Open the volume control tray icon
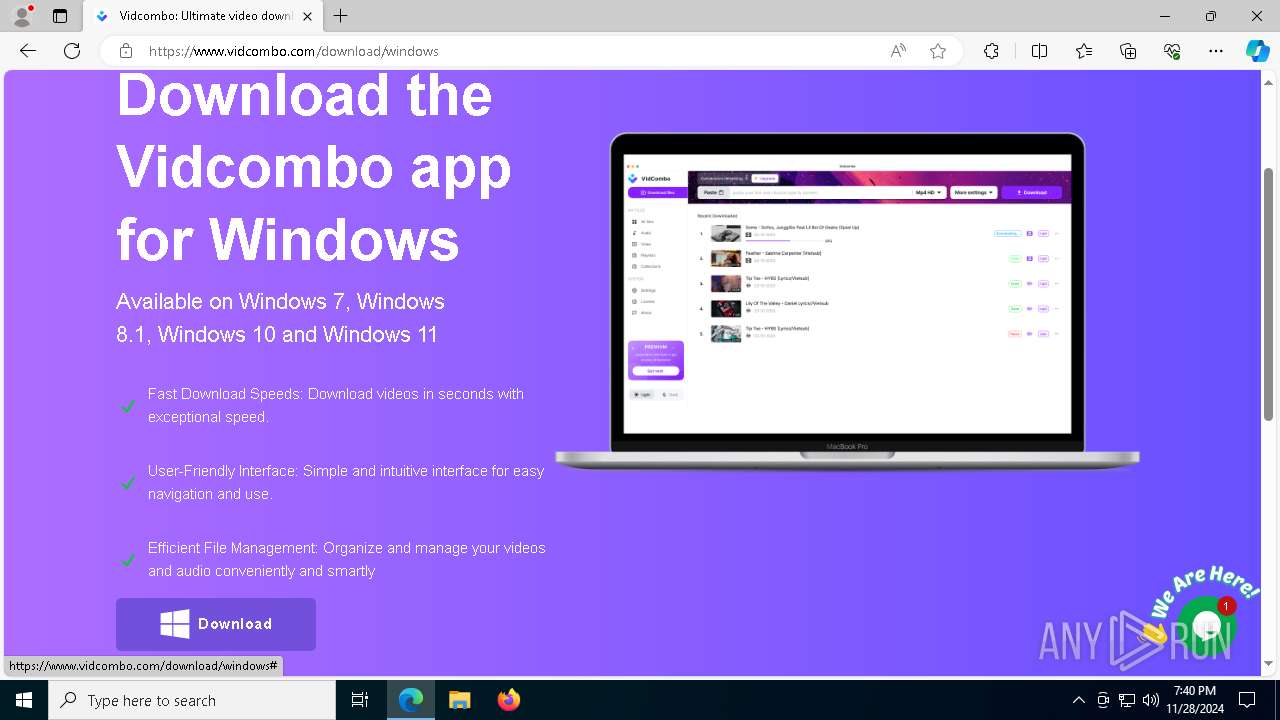This screenshot has width=1280, height=720. (x=1151, y=700)
